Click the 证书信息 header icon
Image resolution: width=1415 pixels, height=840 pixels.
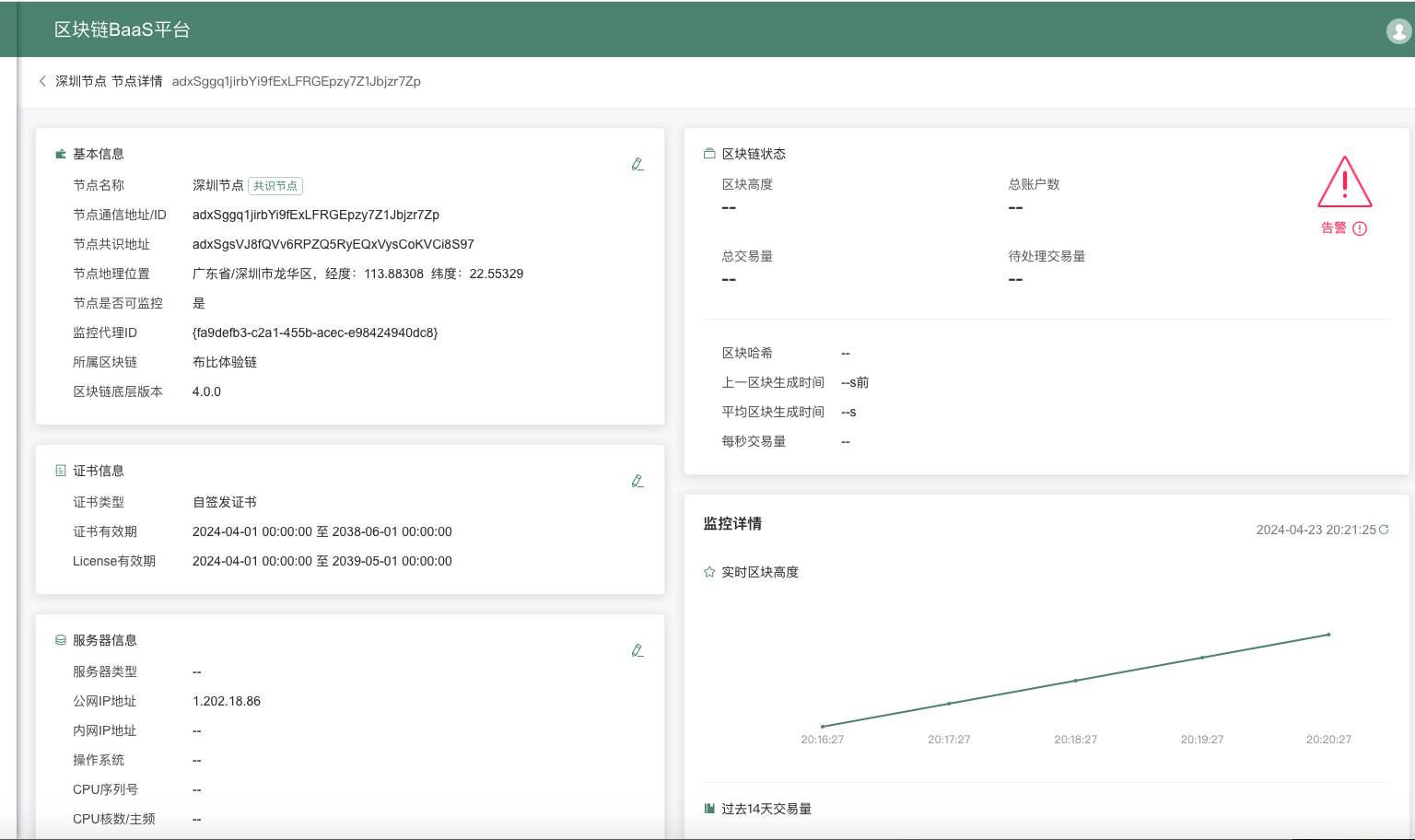click(x=61, y=471)
